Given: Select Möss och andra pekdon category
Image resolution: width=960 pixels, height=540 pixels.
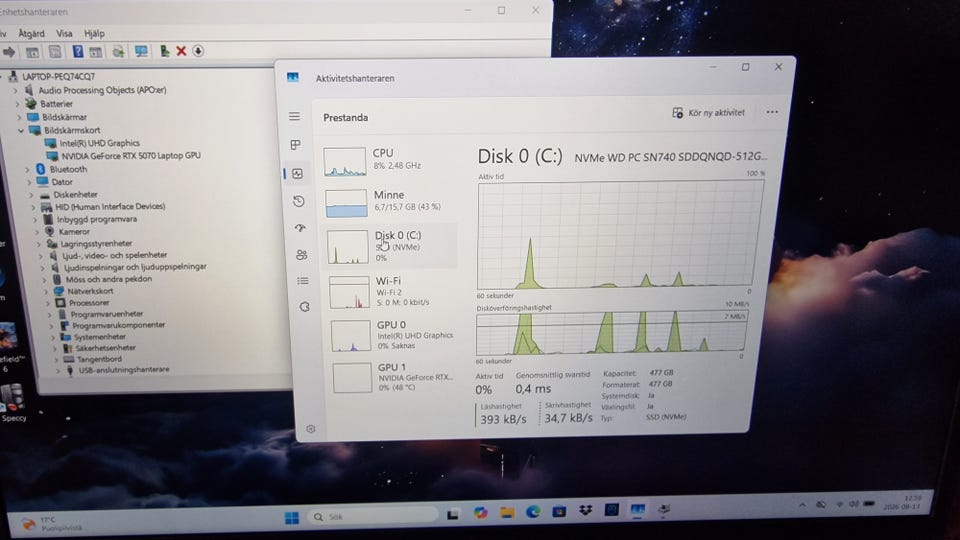Looking at the screenshot, I should (x=108, y=279).
